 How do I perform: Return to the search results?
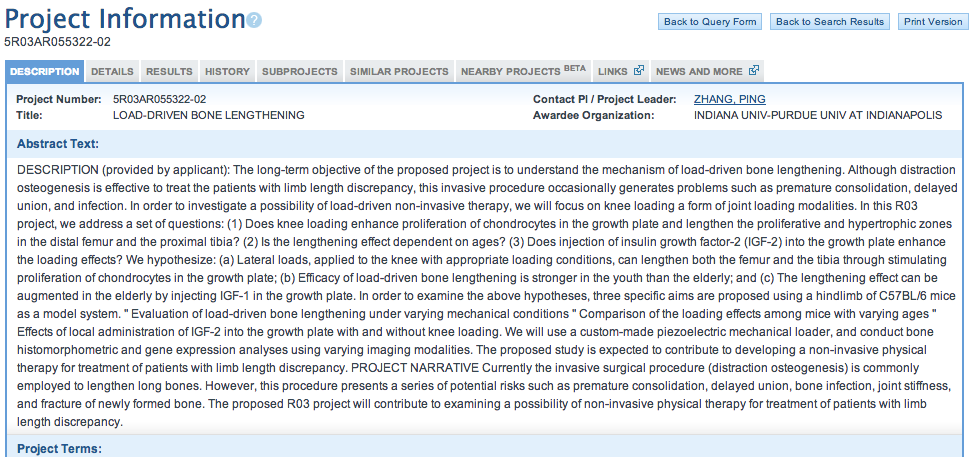tap(830, 22)
